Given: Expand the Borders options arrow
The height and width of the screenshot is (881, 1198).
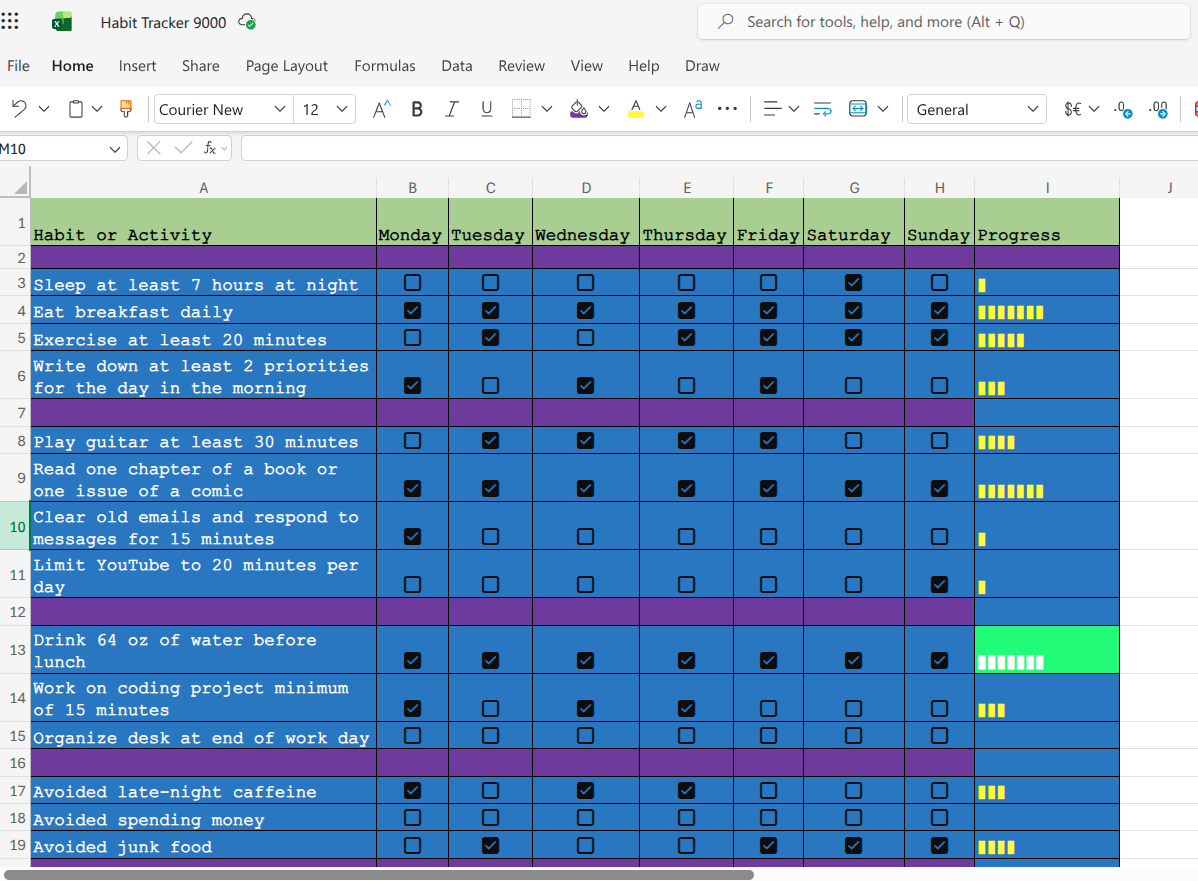Looking at the screenshot, I should tap(547, 109).
